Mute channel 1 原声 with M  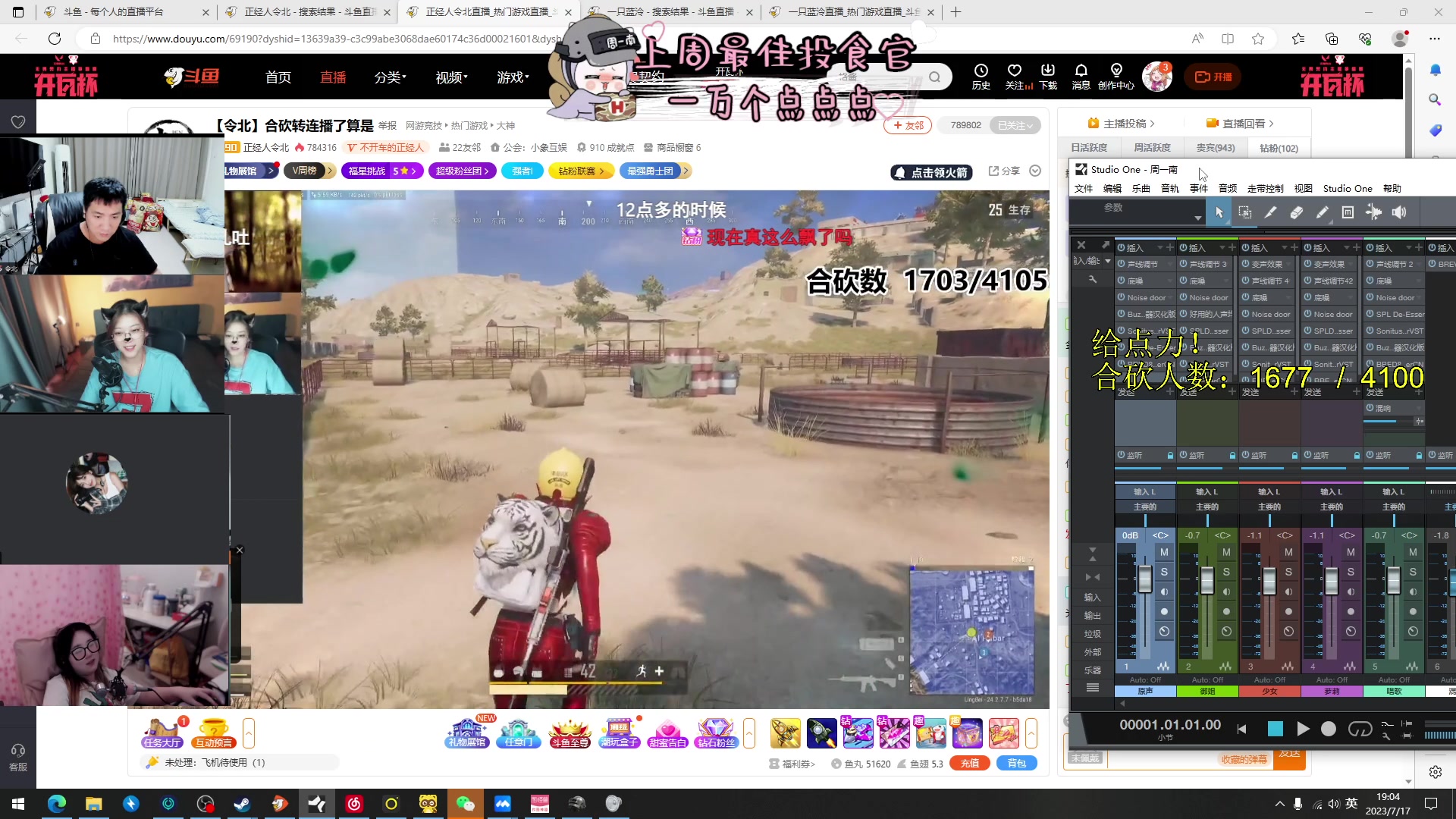coord(1164,552)
